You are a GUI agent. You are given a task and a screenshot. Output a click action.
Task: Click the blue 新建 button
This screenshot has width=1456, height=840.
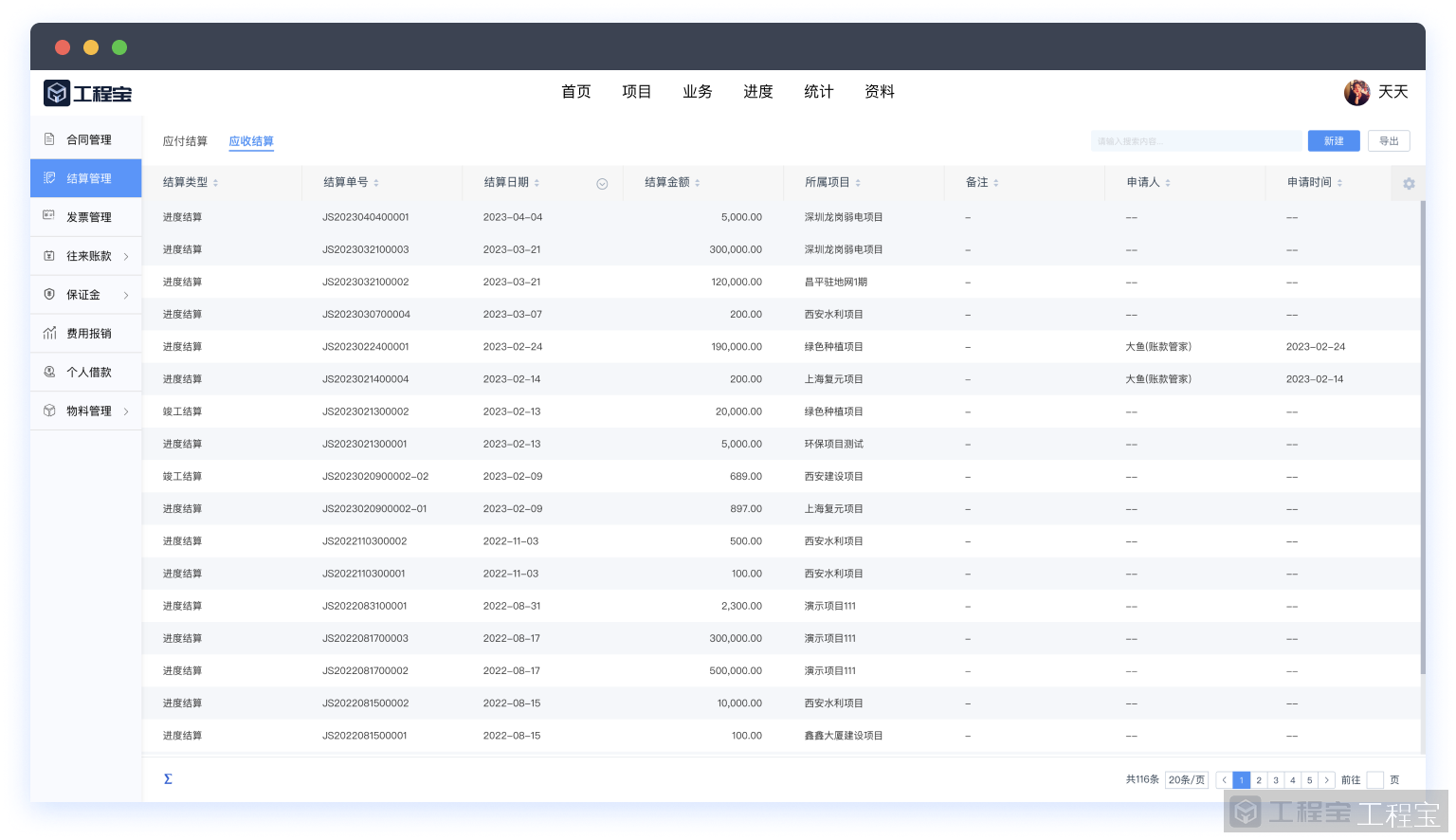[x=1334, y=141]
